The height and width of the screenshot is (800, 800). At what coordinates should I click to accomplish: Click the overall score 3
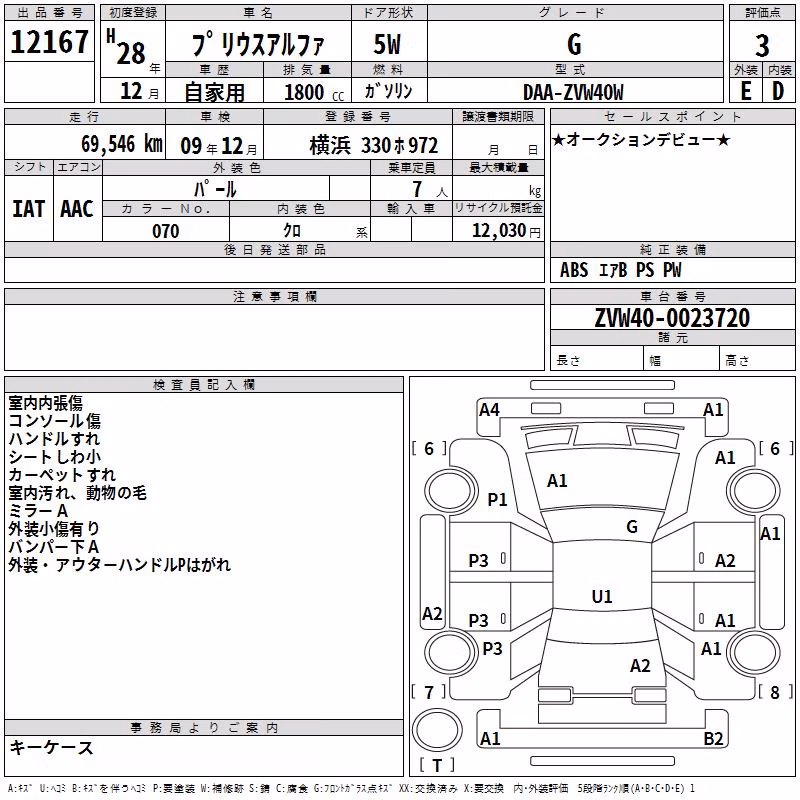762,46
